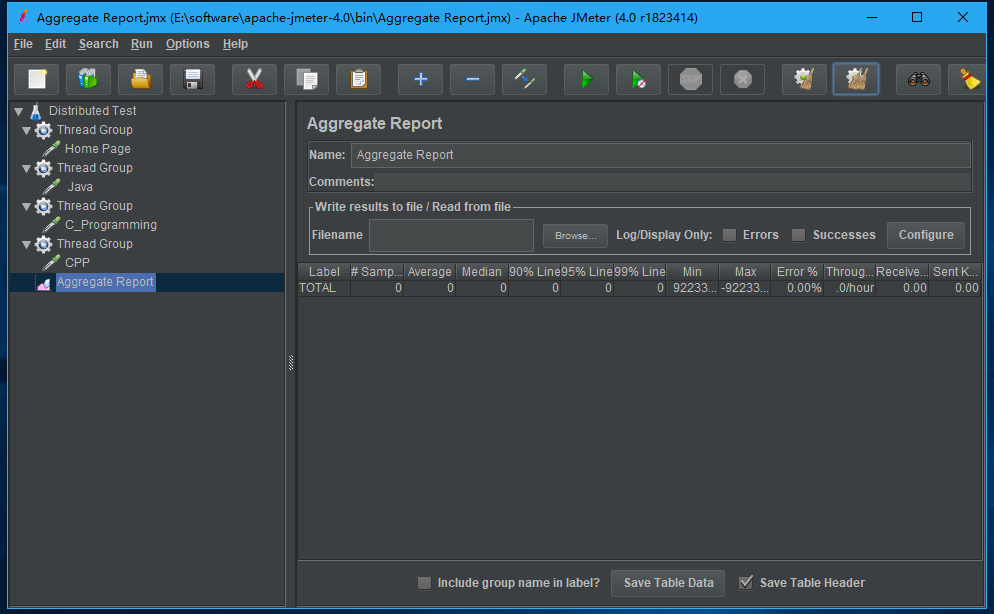Open the Templates icon in toolbar
Screen dimensions: 994x614
(x=89, y=79)
